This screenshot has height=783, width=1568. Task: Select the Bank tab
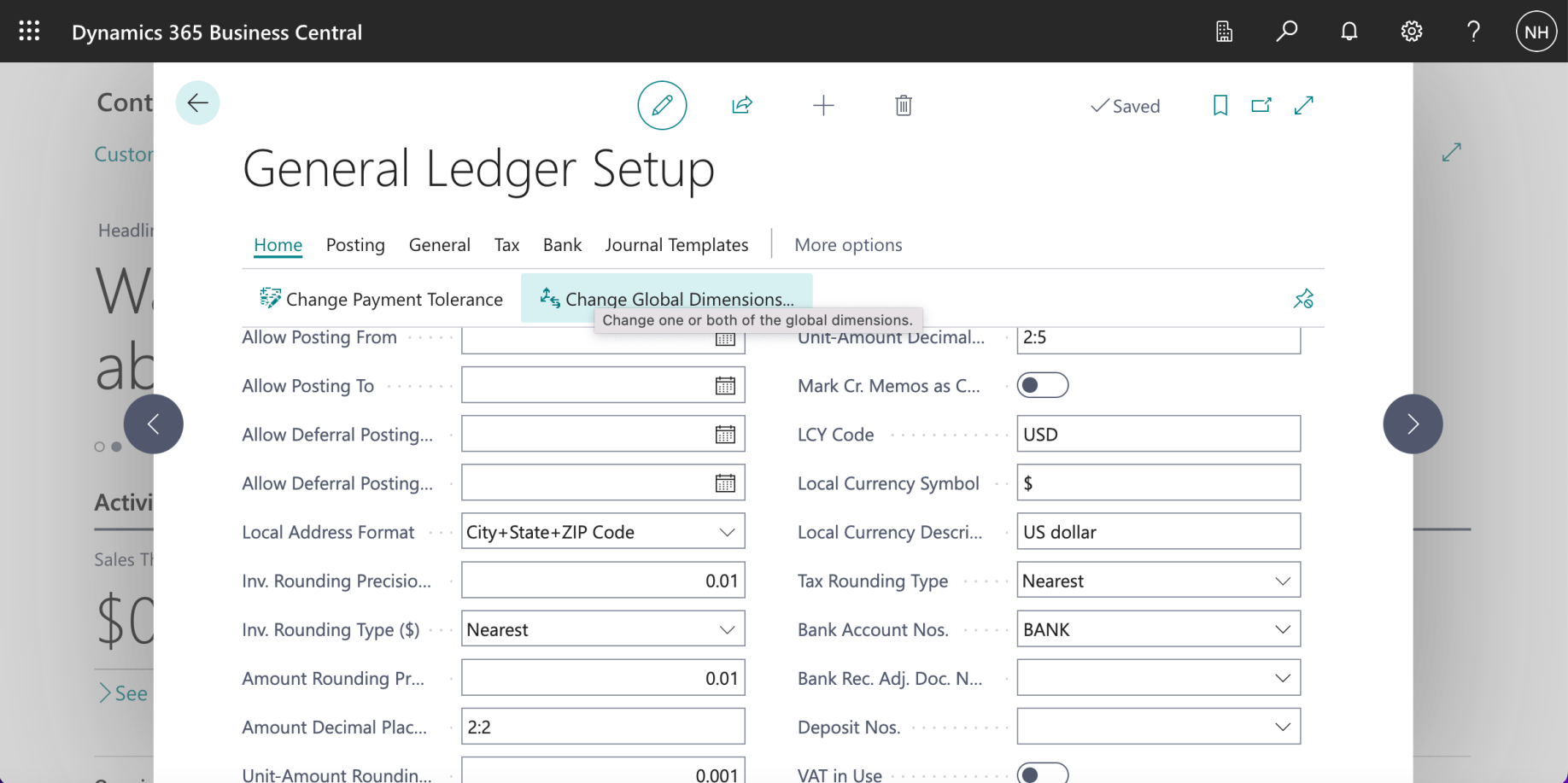point(562,245)
